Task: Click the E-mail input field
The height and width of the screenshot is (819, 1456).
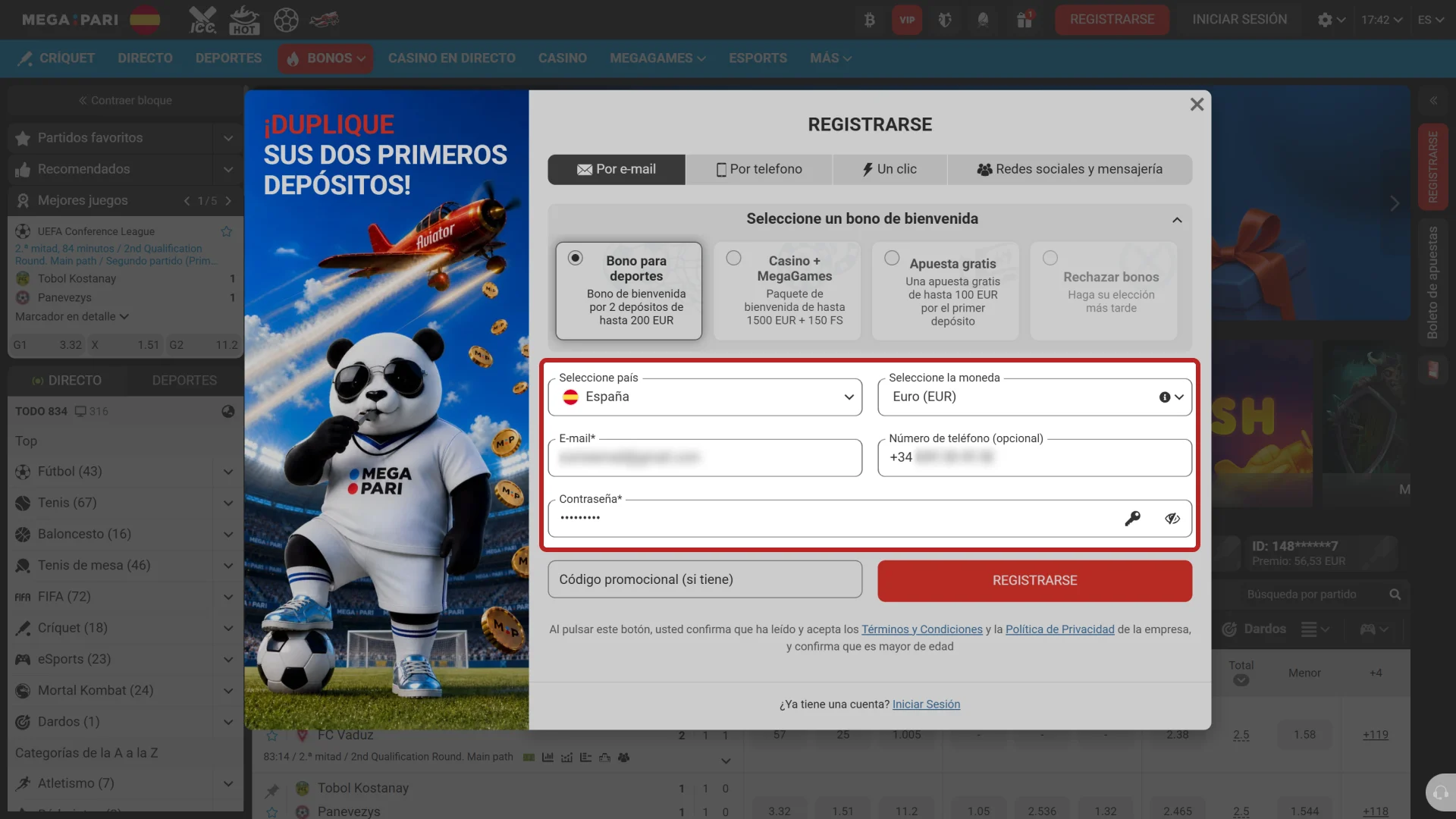Action: pos(704,458)
